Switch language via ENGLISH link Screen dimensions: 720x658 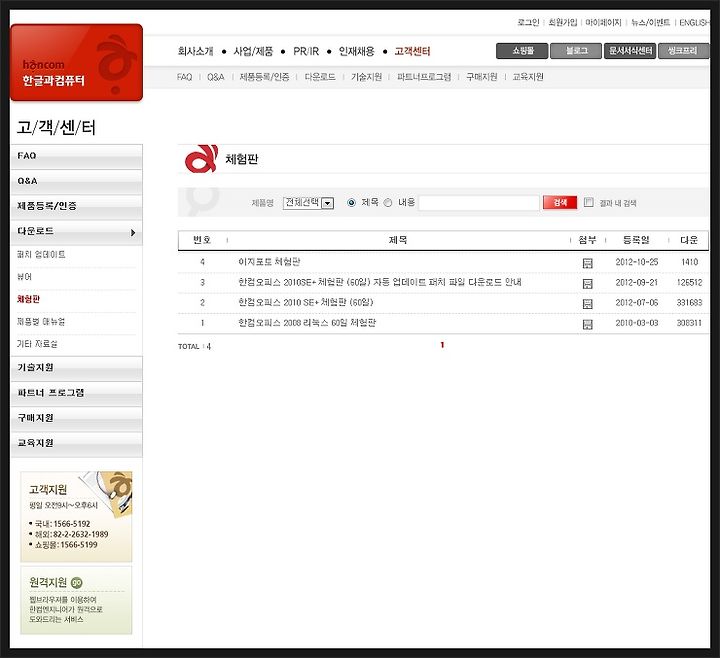[694, 22]
